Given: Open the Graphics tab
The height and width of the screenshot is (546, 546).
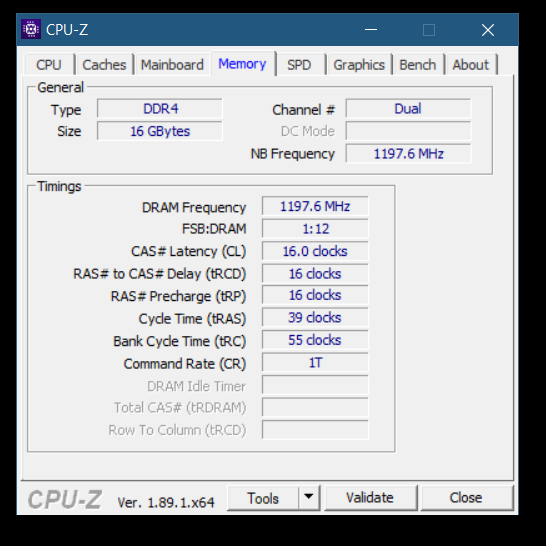Looking at the screenshot, I should coord(359,65).
